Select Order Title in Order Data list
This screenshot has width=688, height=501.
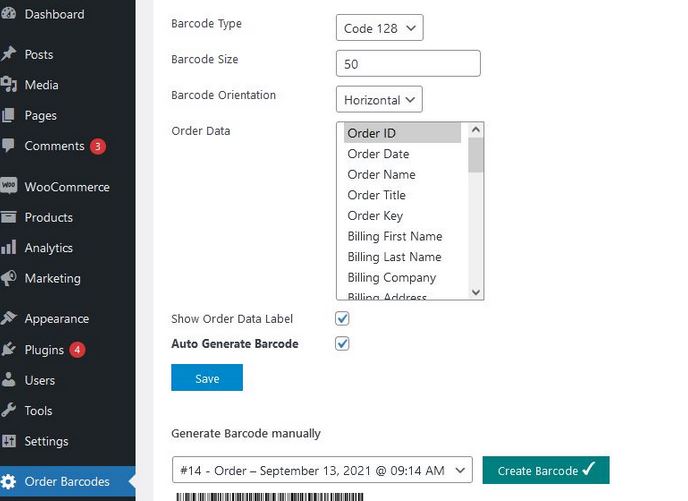click(402, 195)
